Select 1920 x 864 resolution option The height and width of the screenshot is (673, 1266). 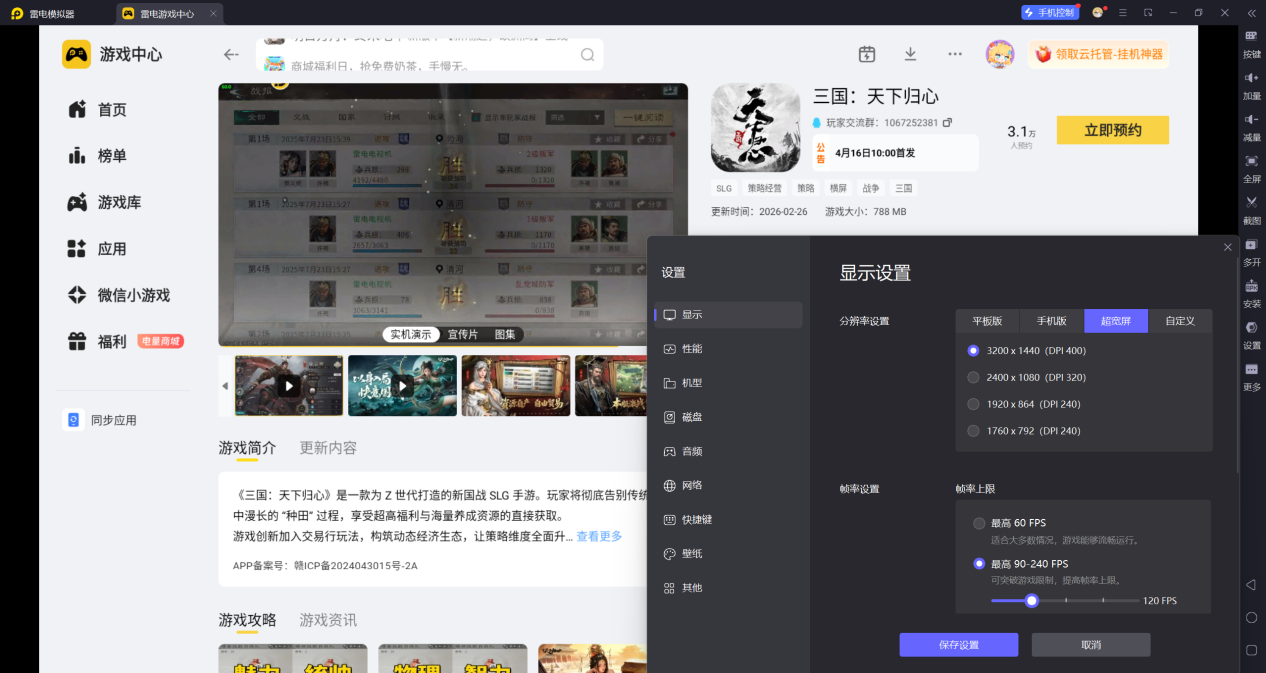973,404
